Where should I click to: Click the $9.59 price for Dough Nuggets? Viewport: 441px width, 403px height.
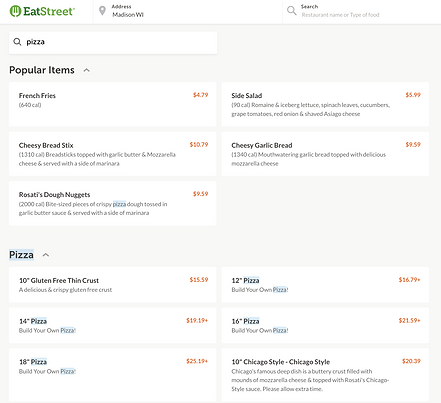click(x=200, y=194)
